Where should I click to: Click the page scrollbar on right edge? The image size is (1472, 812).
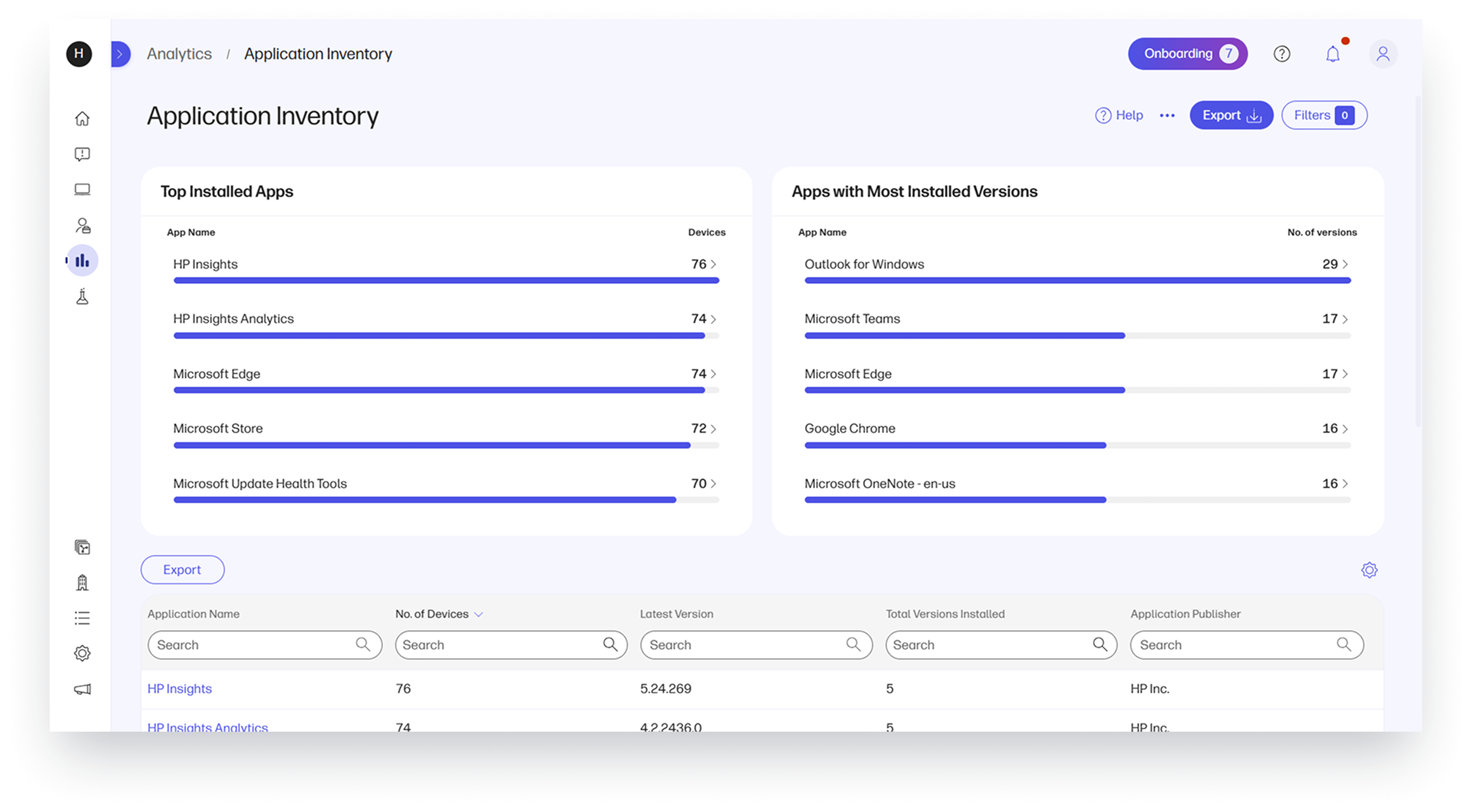tap(1417, 262)
